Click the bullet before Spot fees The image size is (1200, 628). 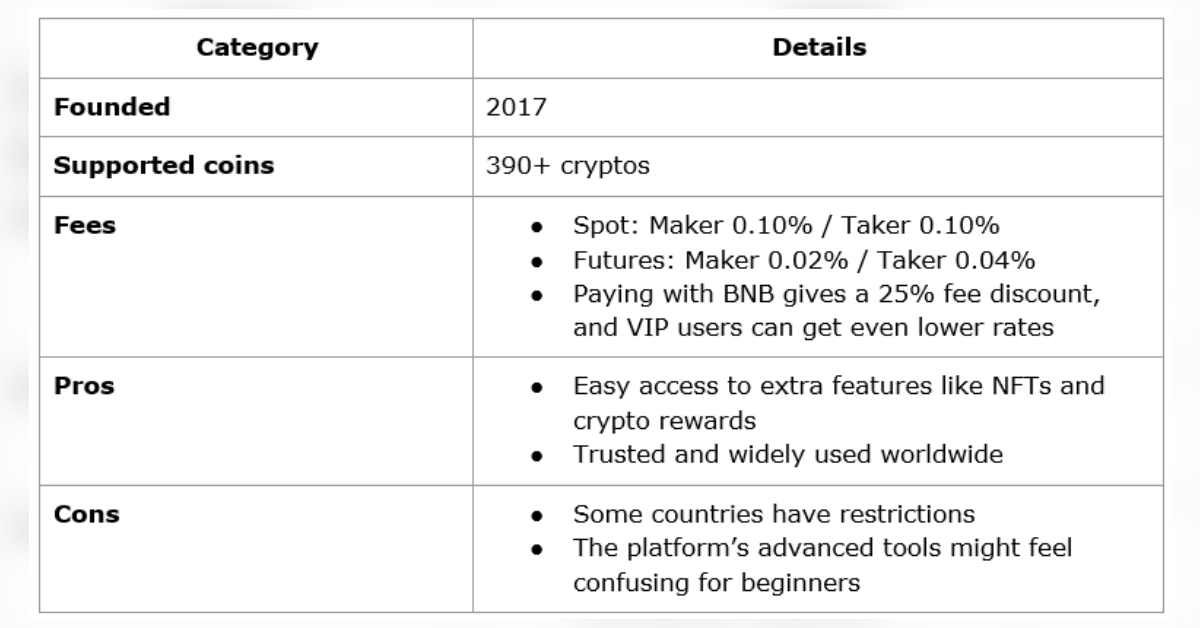538,227
